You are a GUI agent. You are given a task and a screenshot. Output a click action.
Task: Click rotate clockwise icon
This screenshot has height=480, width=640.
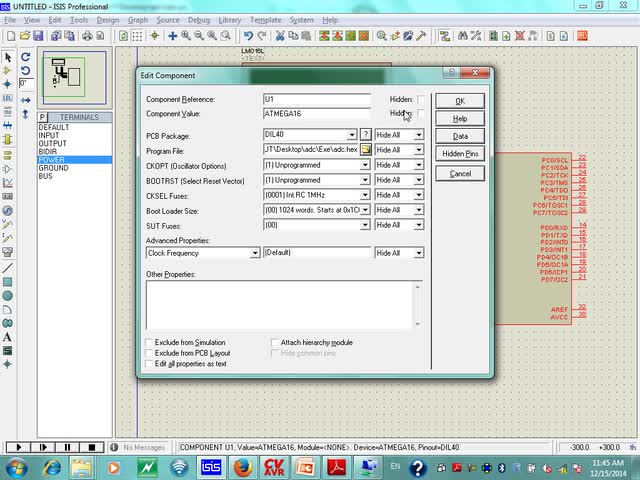[x=25, y=57]
